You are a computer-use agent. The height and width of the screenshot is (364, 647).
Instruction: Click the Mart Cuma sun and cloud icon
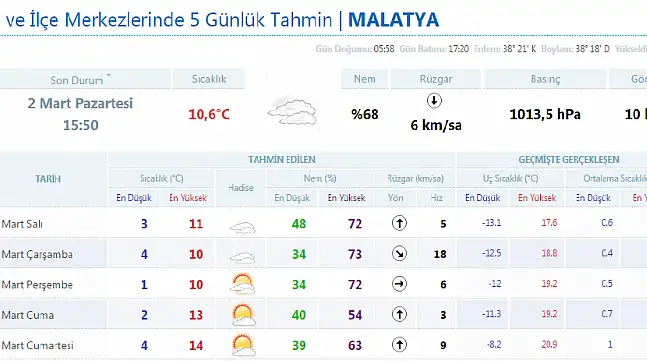point(243,315)
